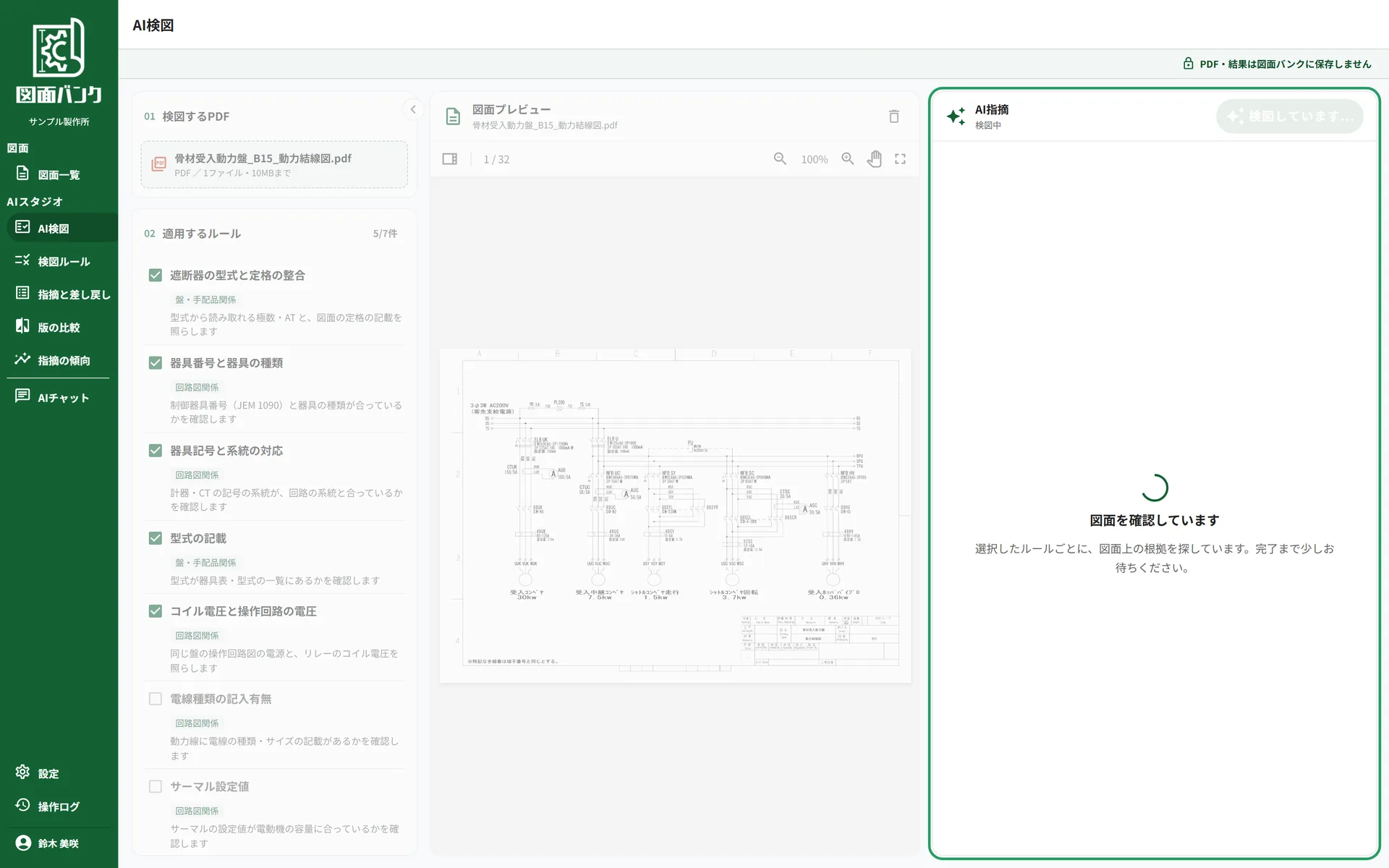The image size is (1389, 868).
Task: Click the lock icon beside PDF notice
Action: tap(1188, 64)
